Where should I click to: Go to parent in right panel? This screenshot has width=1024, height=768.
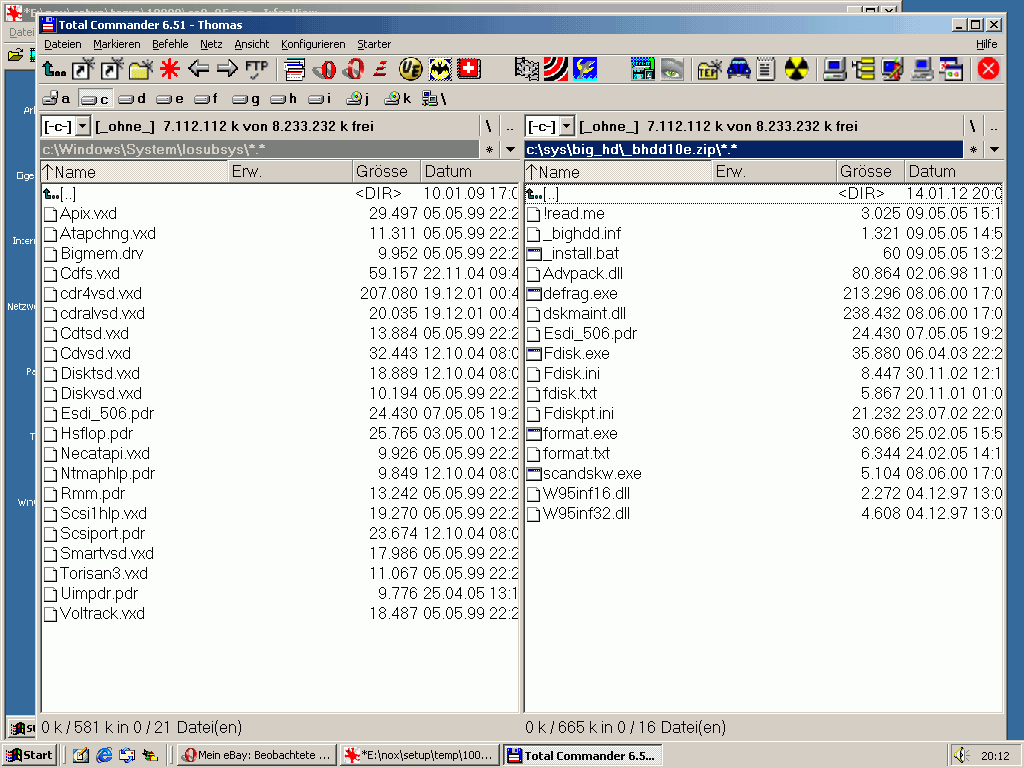(x=994, y=125)
